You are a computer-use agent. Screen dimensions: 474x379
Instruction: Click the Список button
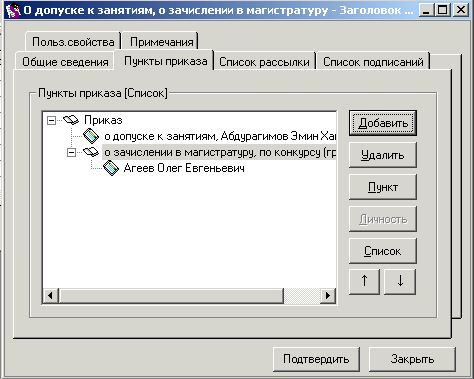pyautogui.click(x=383, y=251)
